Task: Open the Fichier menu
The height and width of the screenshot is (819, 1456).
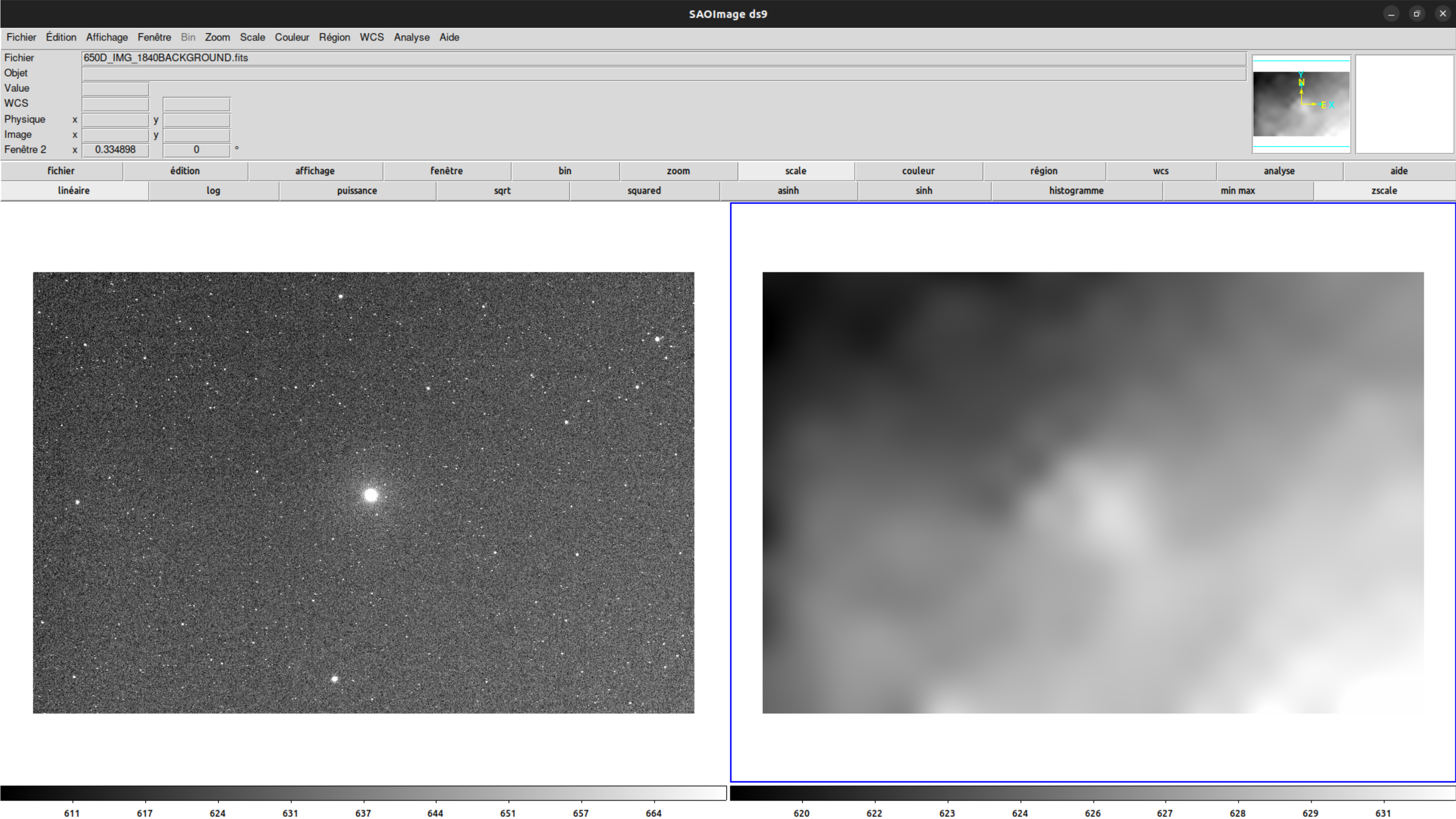Action: pos(21,37)
